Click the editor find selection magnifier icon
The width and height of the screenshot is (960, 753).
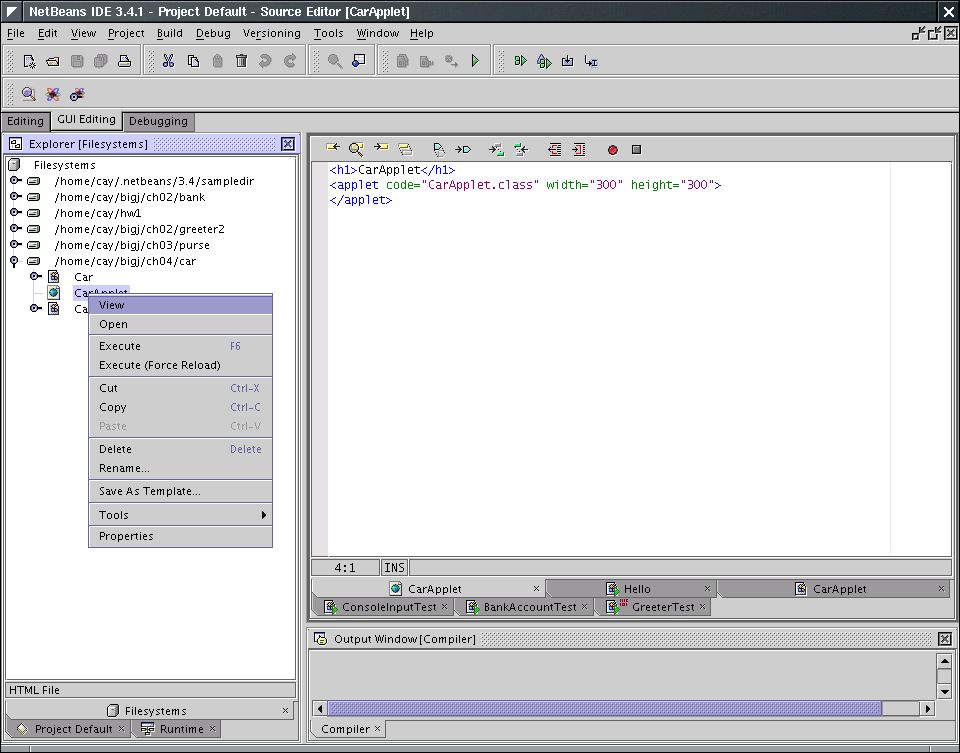pos(356,149)
